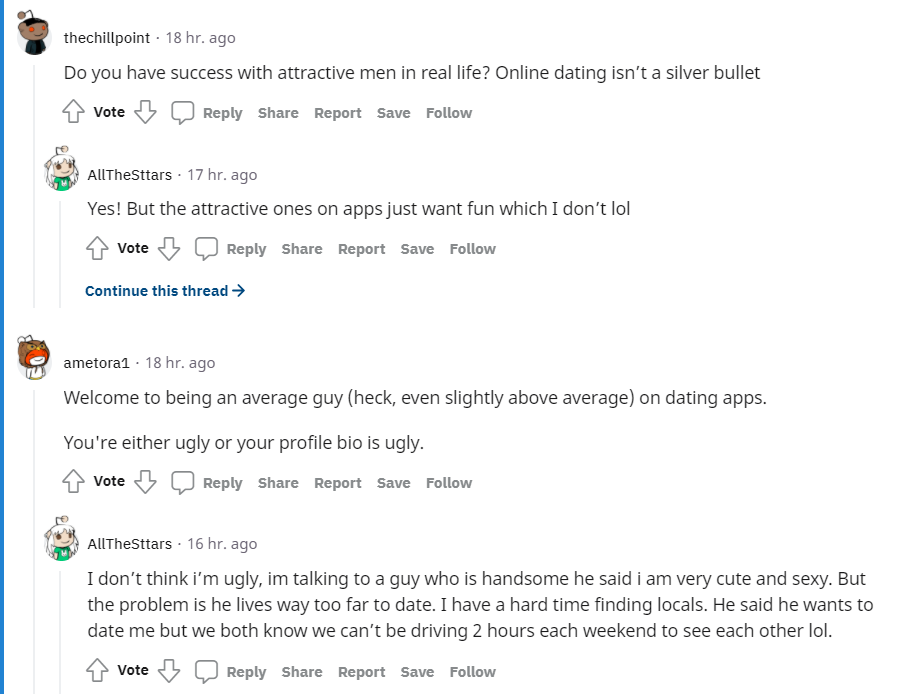Follow AllTheSttars' 16 hr. ago reply
The width and height of the screenshot is (909, 694).
(x=472, y=672)
